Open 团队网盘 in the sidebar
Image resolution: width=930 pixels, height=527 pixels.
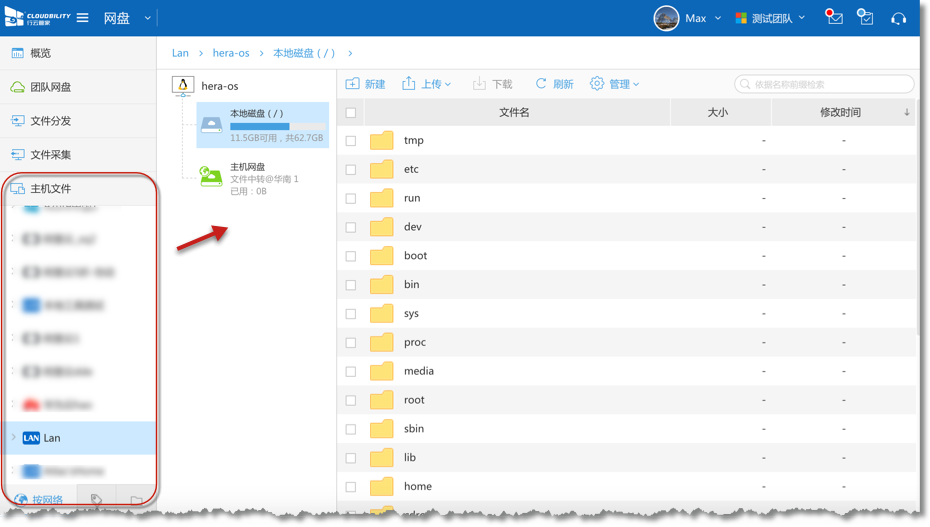click(50, 87)
